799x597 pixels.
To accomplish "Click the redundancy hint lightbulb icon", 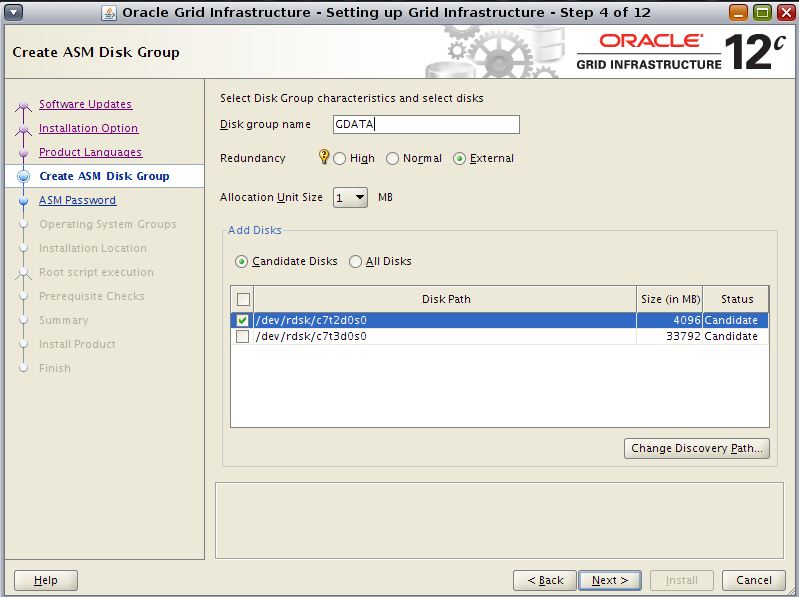I will tap(323, 156).
